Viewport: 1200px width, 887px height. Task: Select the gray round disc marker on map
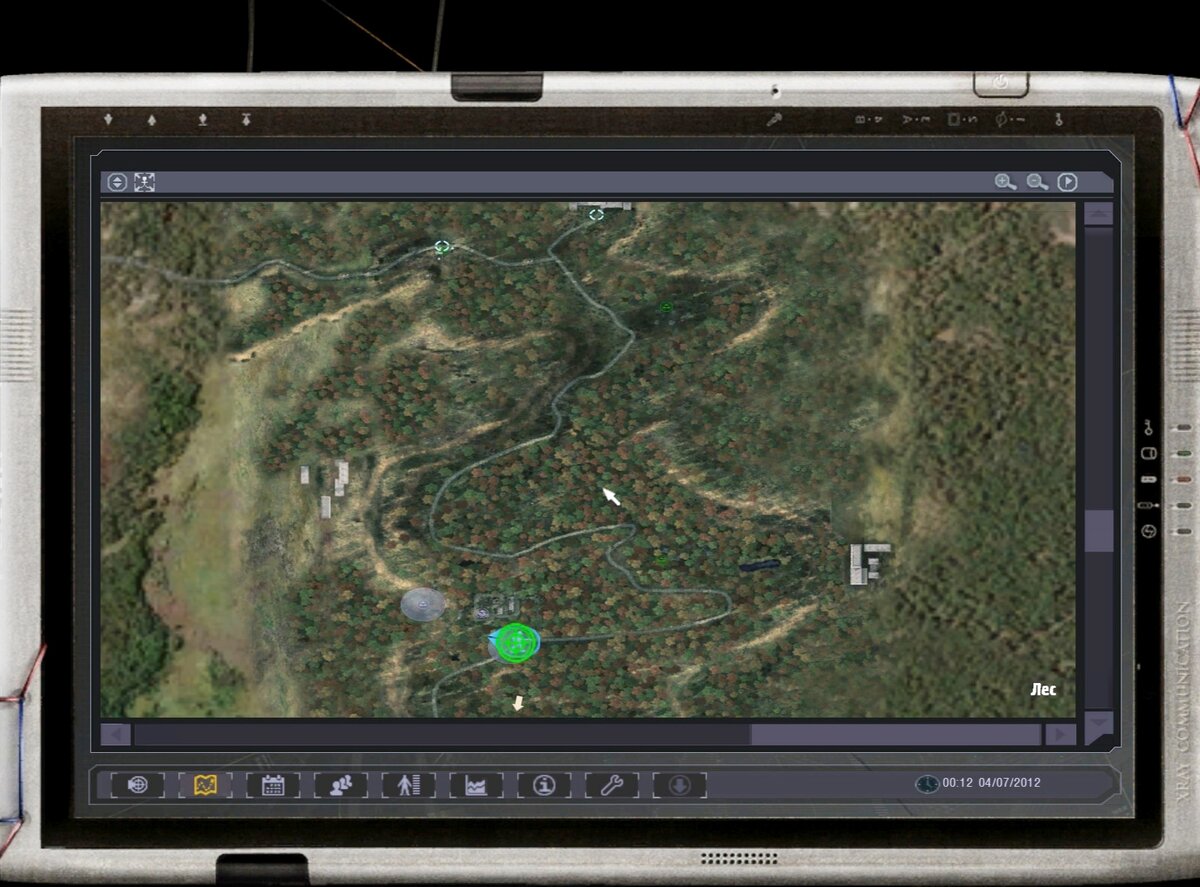click(x=423, y=603)
